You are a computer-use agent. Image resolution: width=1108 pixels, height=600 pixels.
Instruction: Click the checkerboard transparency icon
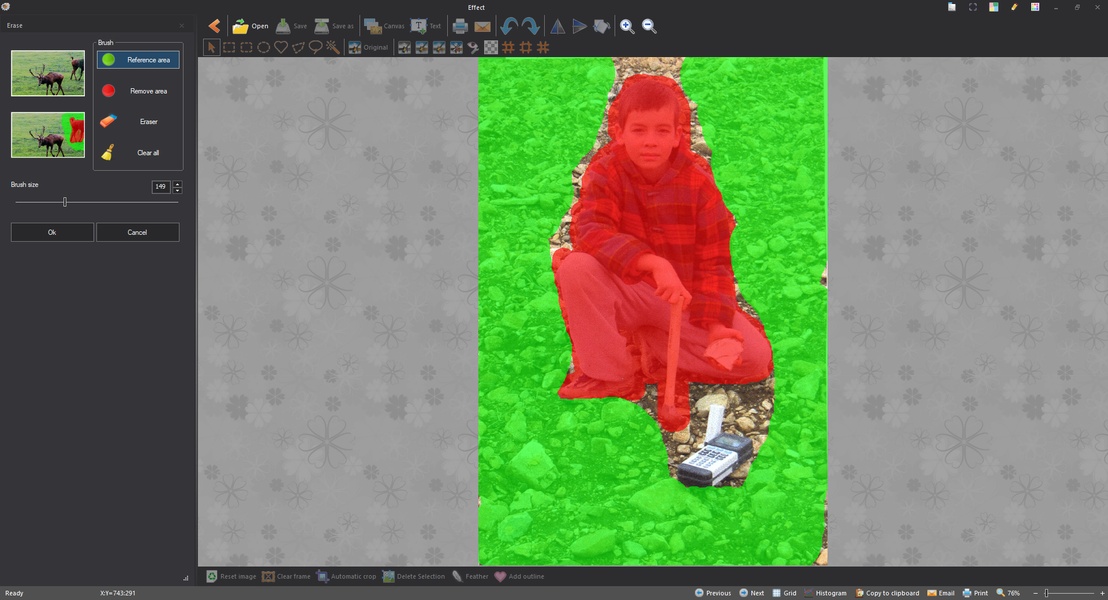(490, 47)
